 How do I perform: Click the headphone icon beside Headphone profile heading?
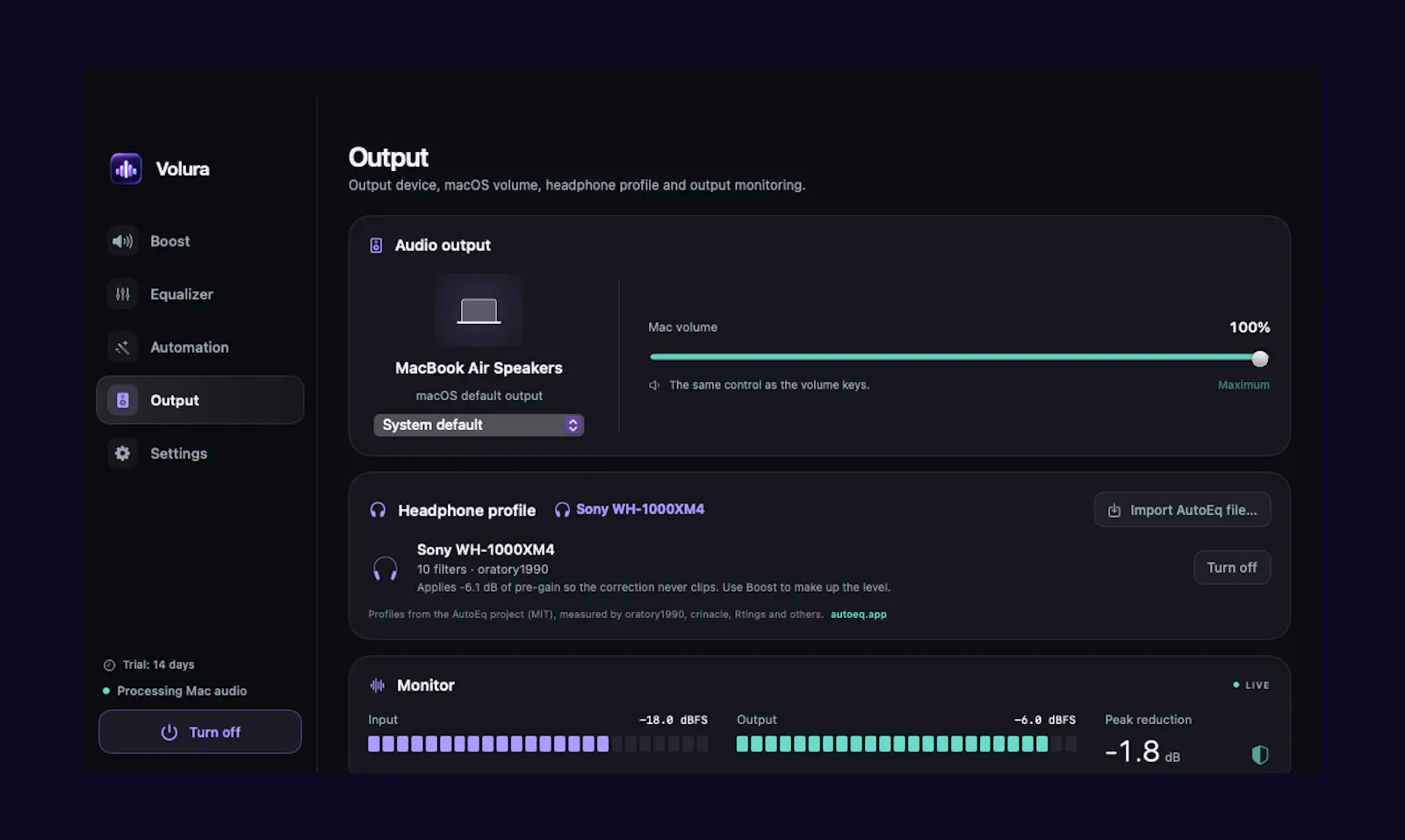point(378,510)
